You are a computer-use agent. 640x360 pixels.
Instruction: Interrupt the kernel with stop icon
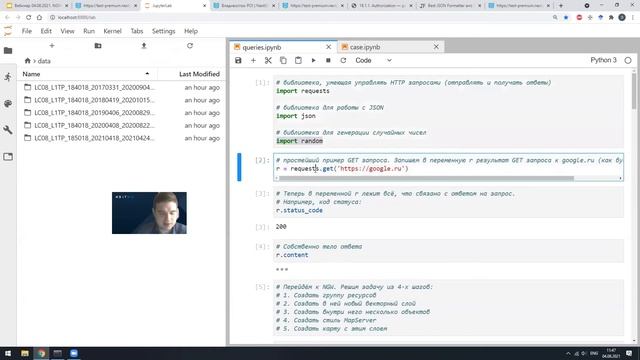point(328,60)
